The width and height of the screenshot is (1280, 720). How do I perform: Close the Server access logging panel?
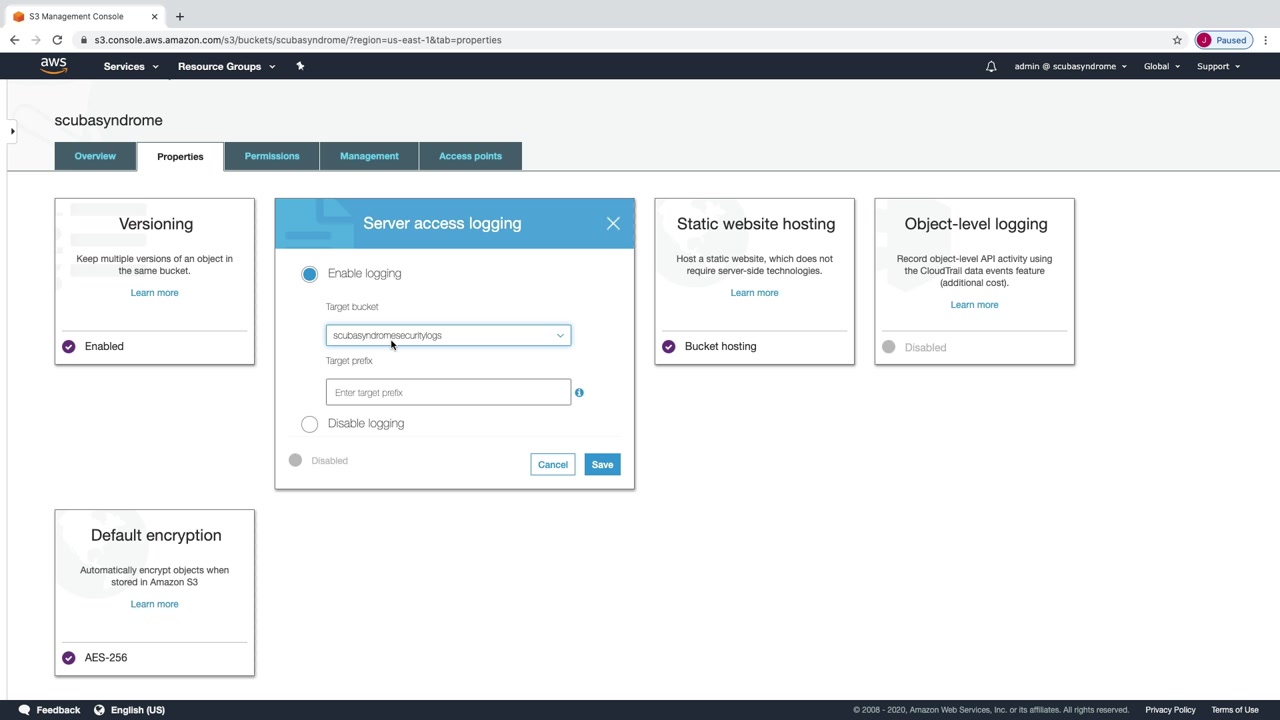click(x=613, y=224)
